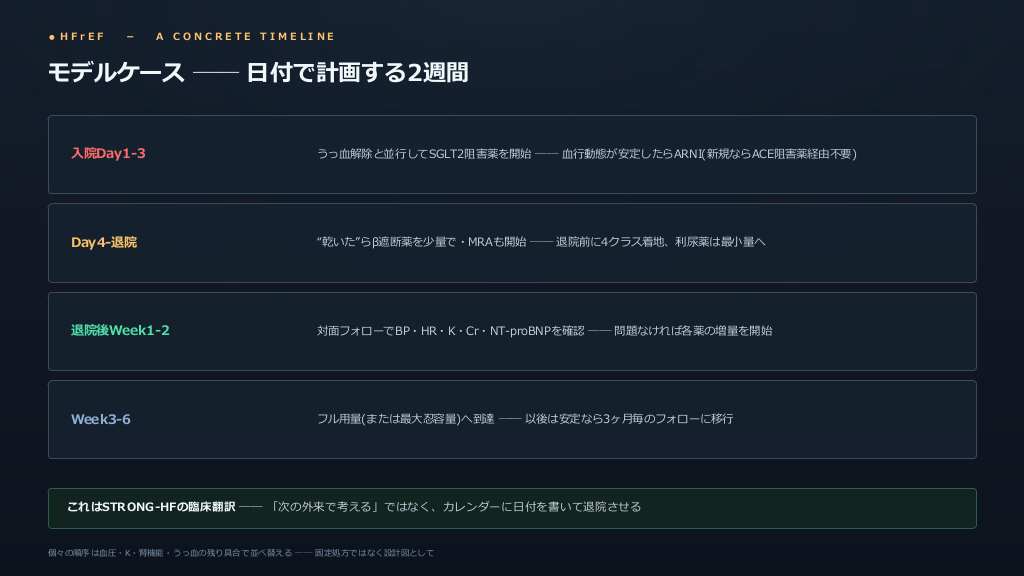Select the slide title モデルケース
Image resolution: width=1024 pixels, height=576 pixels.
(x=116, y=72)
